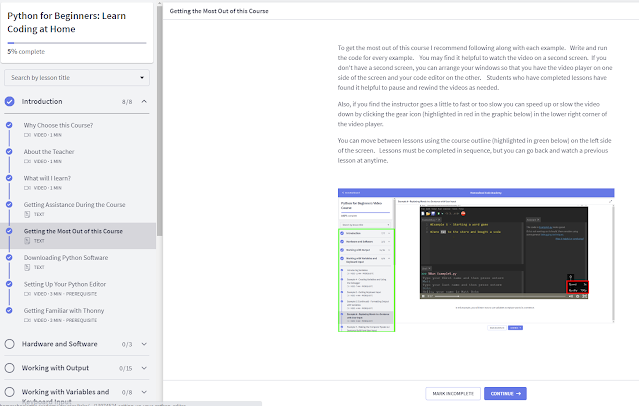Click the course title Python for Beginners
The image size is (639, 406).
tap(66, 22)
